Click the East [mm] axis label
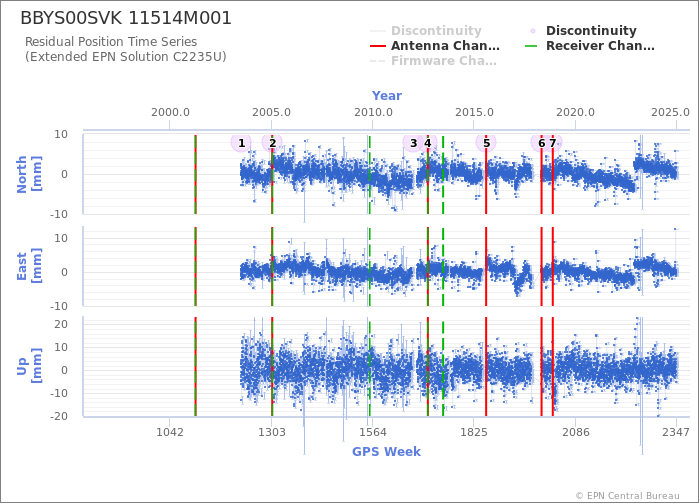 click(x=29, y=267)
